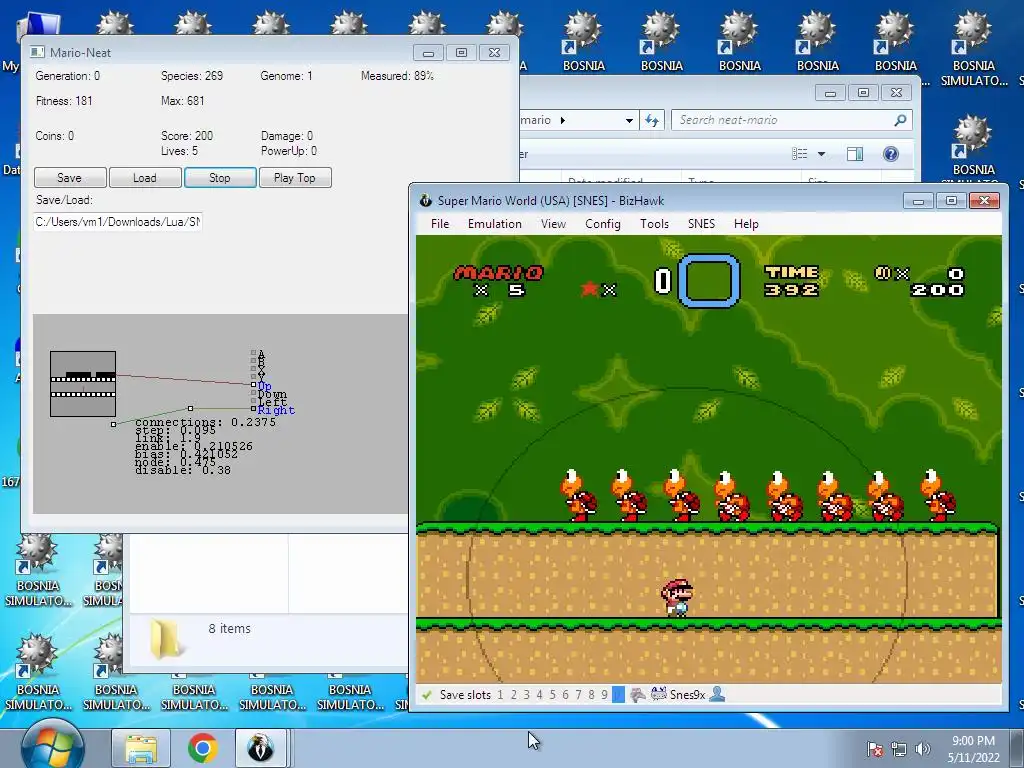Screen dimensions: 1024x768
Task: Click the Stop button in Mario-Neat
Action: [x=220, y=178]
